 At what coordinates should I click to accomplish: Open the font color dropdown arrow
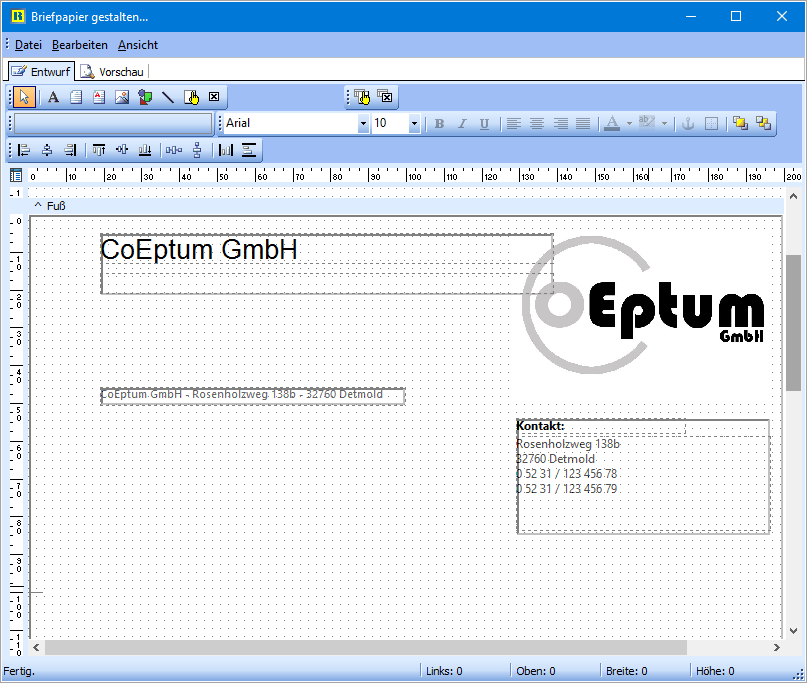click(629, 124)
